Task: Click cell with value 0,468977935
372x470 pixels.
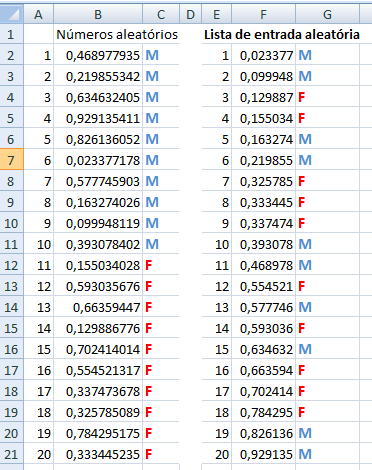Action: [98, 55]
